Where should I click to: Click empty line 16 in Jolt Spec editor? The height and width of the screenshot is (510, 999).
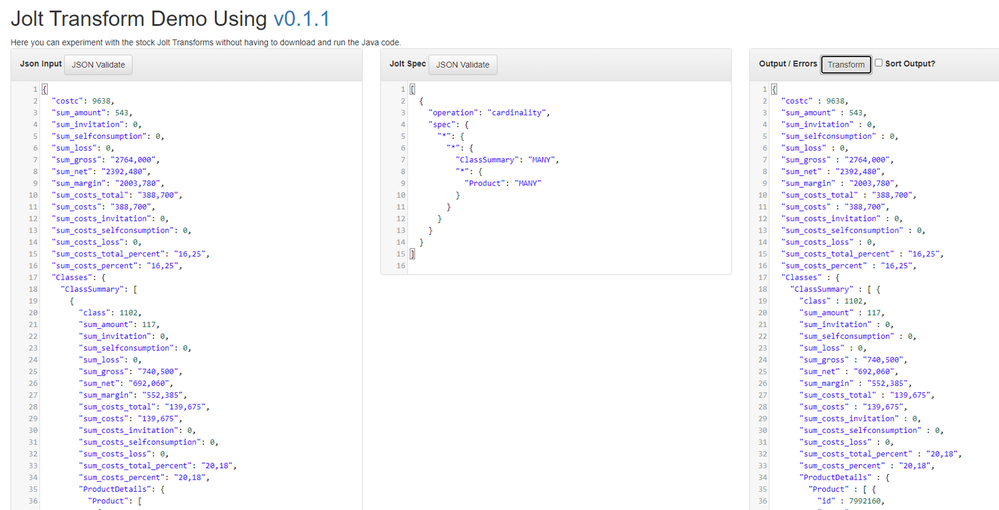569,266
